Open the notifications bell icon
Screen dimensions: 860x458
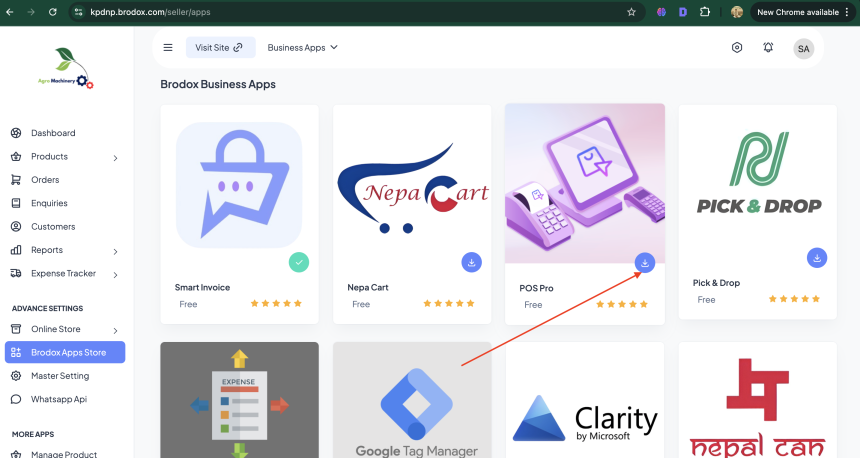[x=768, y=47]
